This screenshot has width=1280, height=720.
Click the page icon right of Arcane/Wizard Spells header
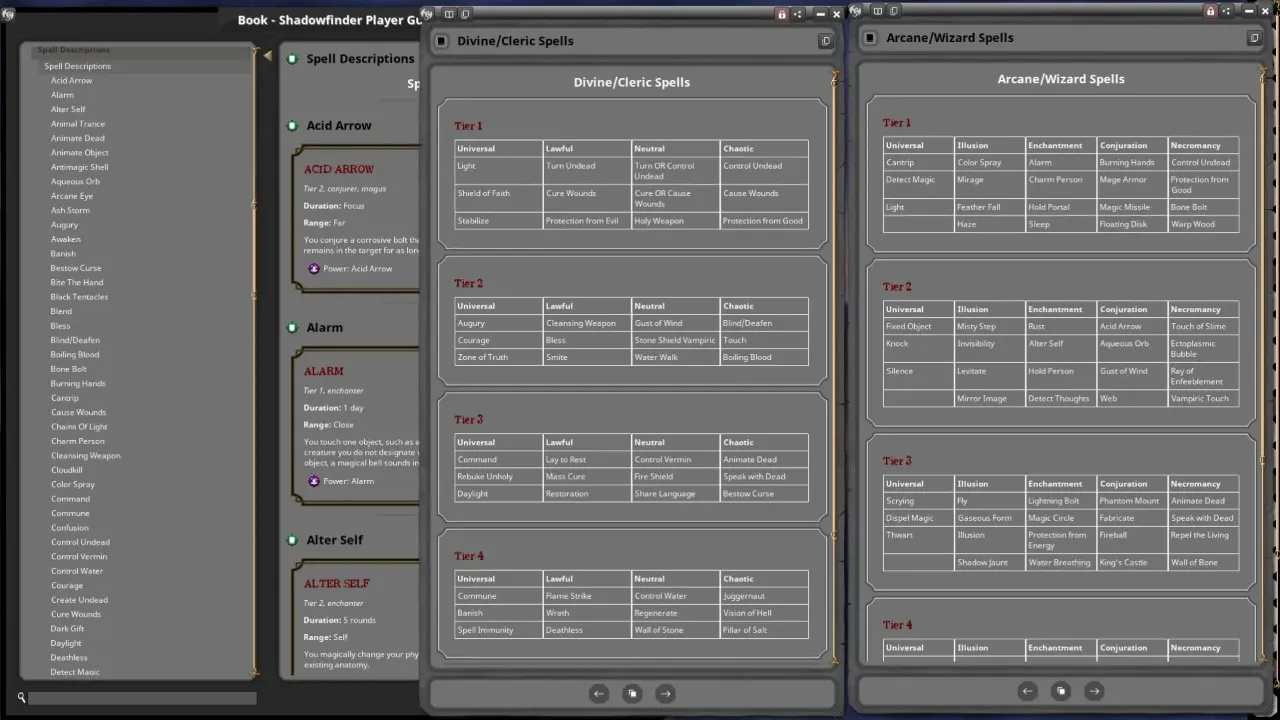point(1253,38)
